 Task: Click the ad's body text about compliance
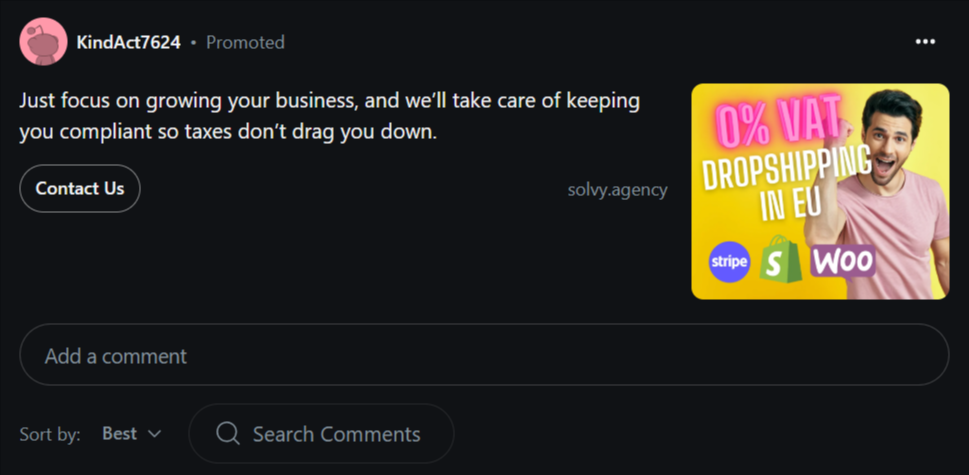329,116
